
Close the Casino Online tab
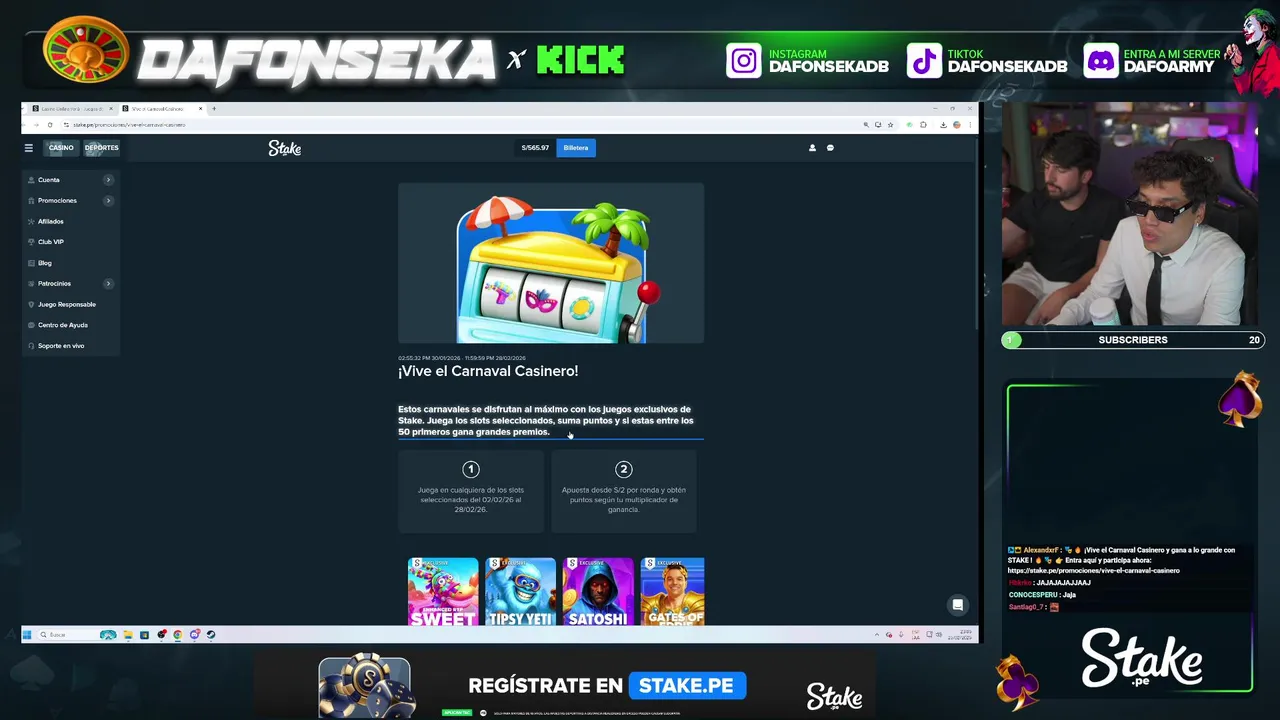[x=110, y=108]
